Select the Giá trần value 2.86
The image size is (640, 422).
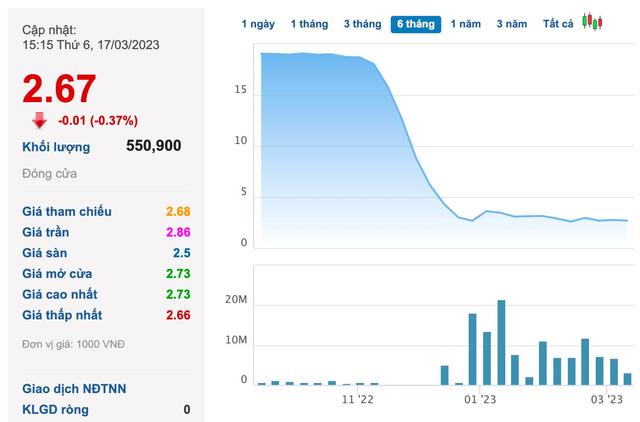pos(177,232)
